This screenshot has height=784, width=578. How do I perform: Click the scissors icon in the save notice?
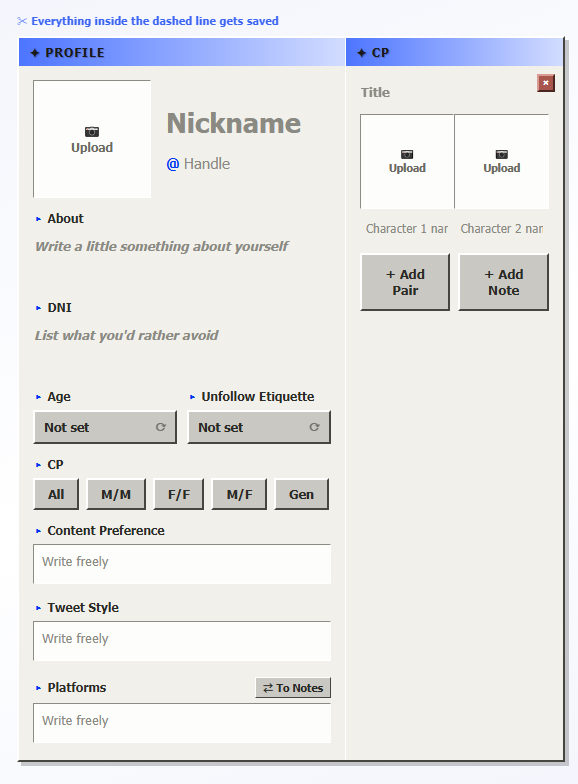coord(22,21)
